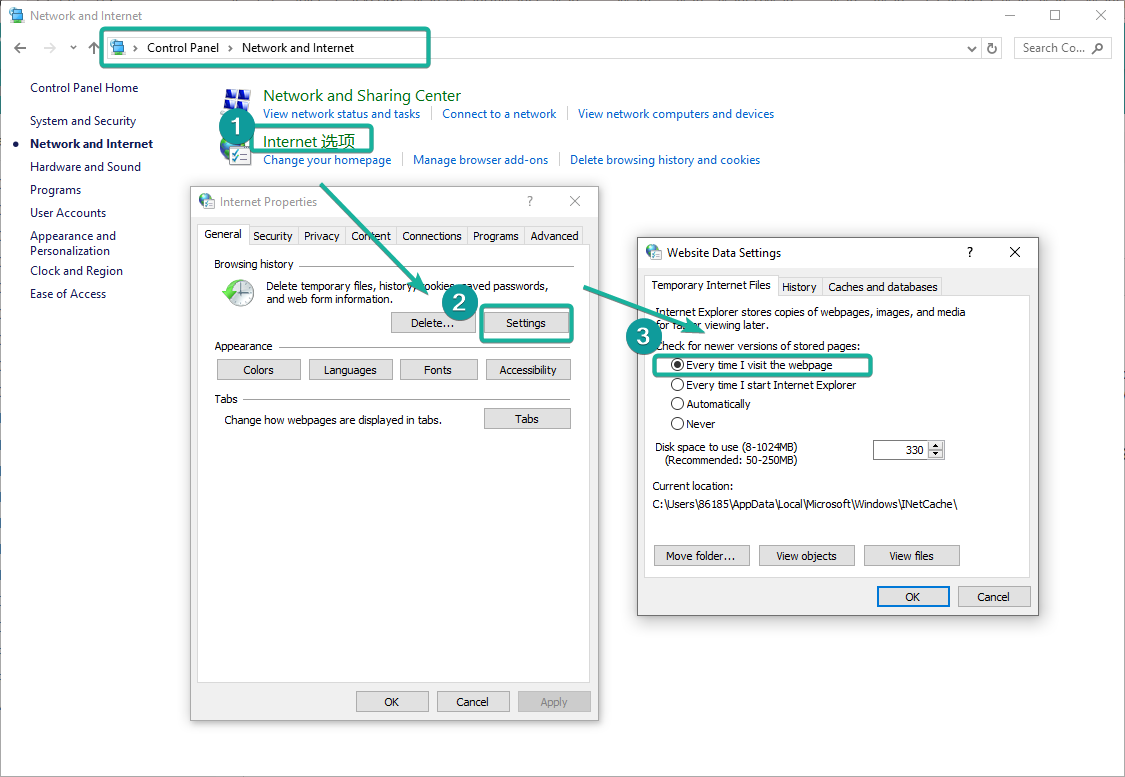Open Hardware and Sound category
Screen dimensions: 1125x777
85,167
